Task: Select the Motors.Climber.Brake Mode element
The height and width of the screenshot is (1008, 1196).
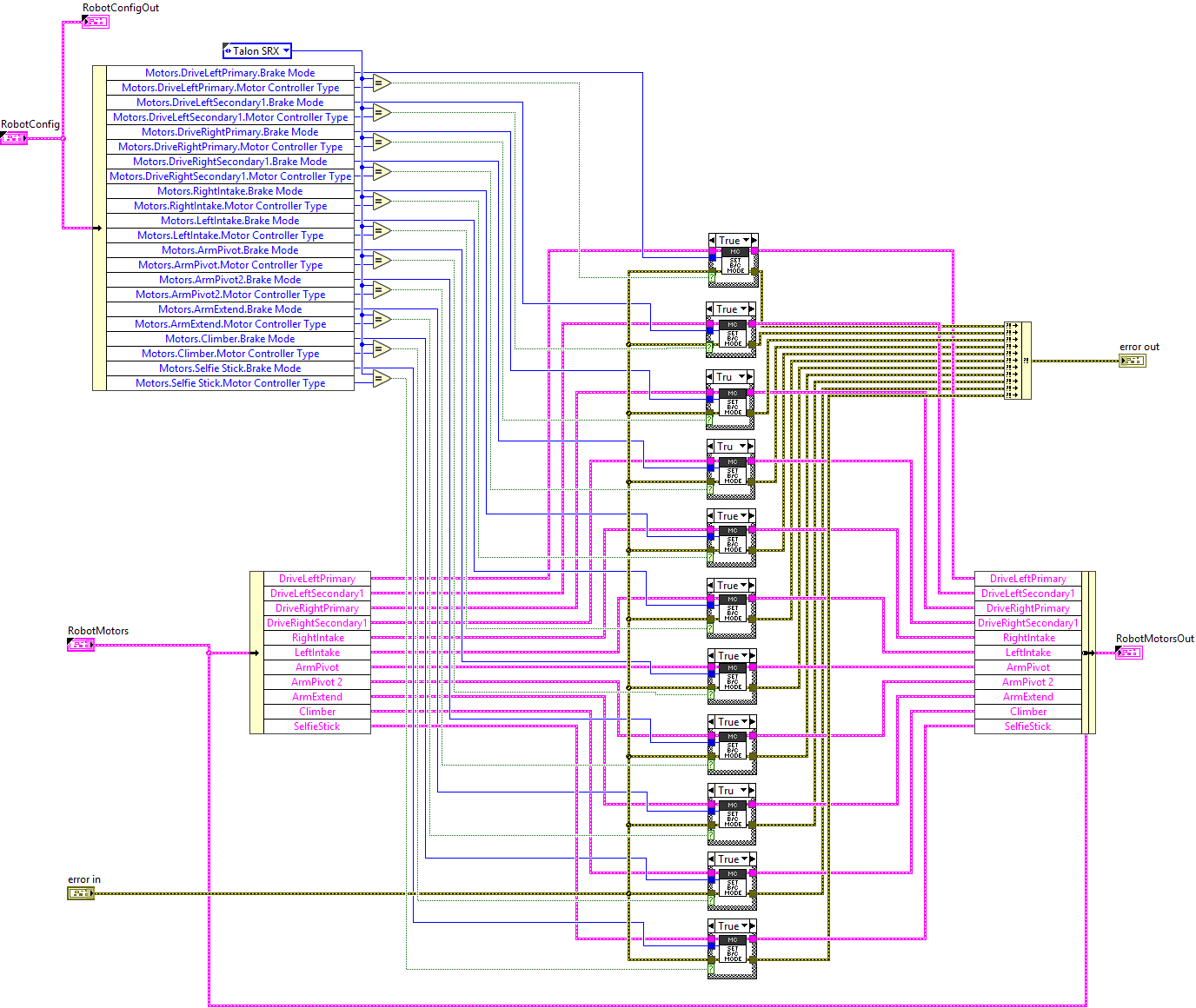Action: [229, 339]
